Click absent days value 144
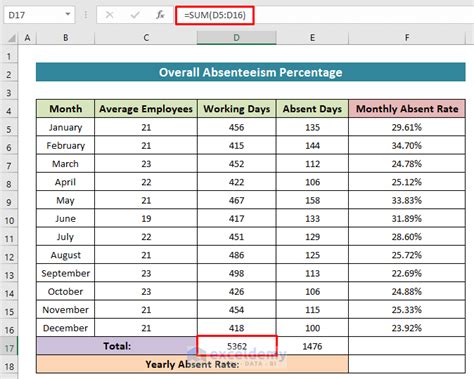The image size is (474, 379). 312,145
